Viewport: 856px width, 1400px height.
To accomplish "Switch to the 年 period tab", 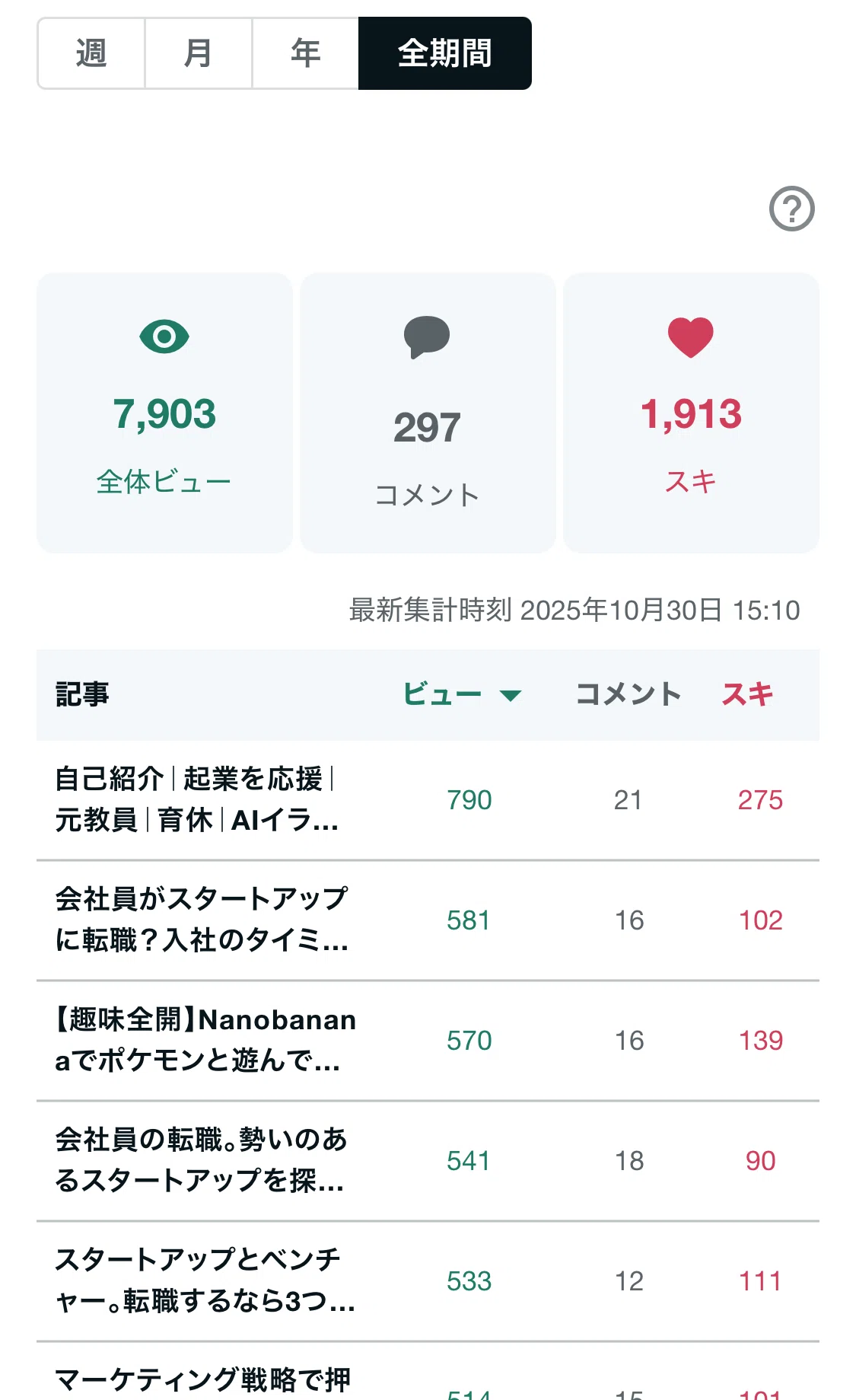I will (x=305, y=53).
